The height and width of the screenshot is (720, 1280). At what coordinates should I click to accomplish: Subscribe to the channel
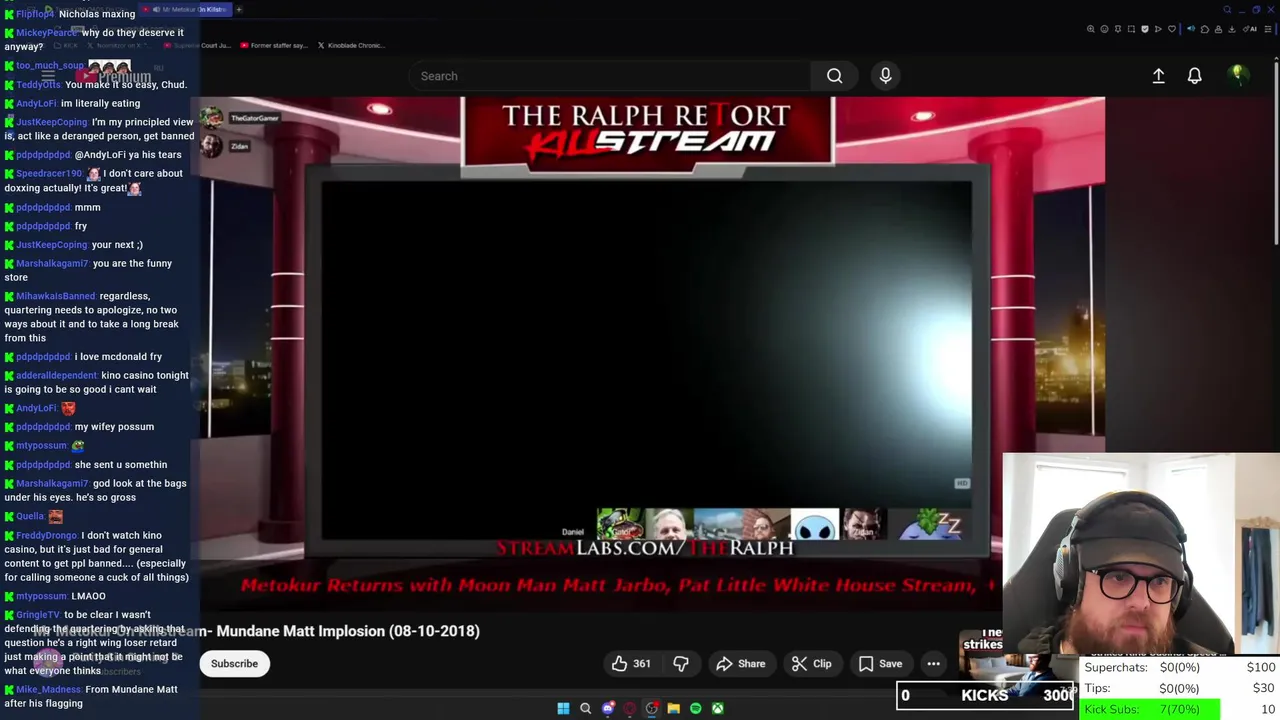click(x=234, y=664)
